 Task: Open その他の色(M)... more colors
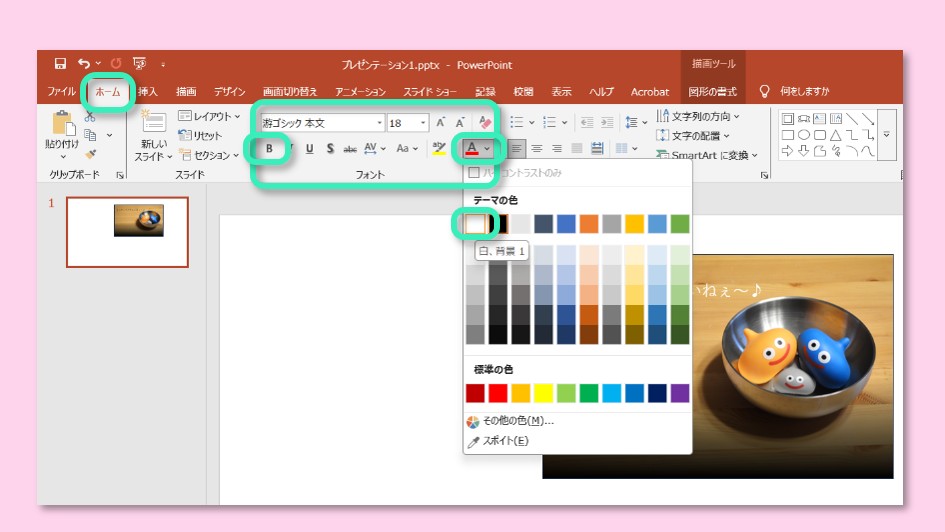(510, 421)
